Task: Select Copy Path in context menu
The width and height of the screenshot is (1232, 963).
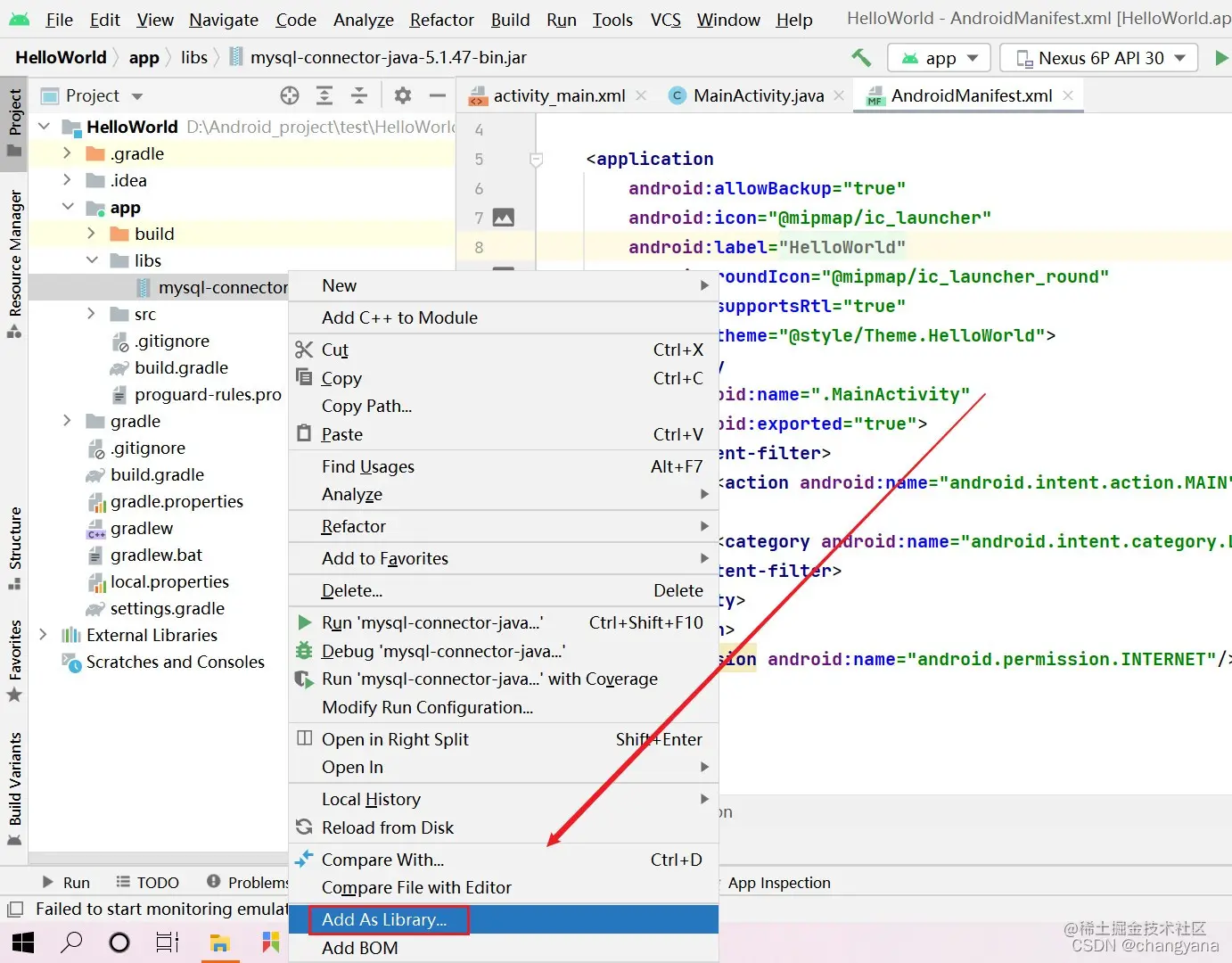Action: click(x=504, y=406)
